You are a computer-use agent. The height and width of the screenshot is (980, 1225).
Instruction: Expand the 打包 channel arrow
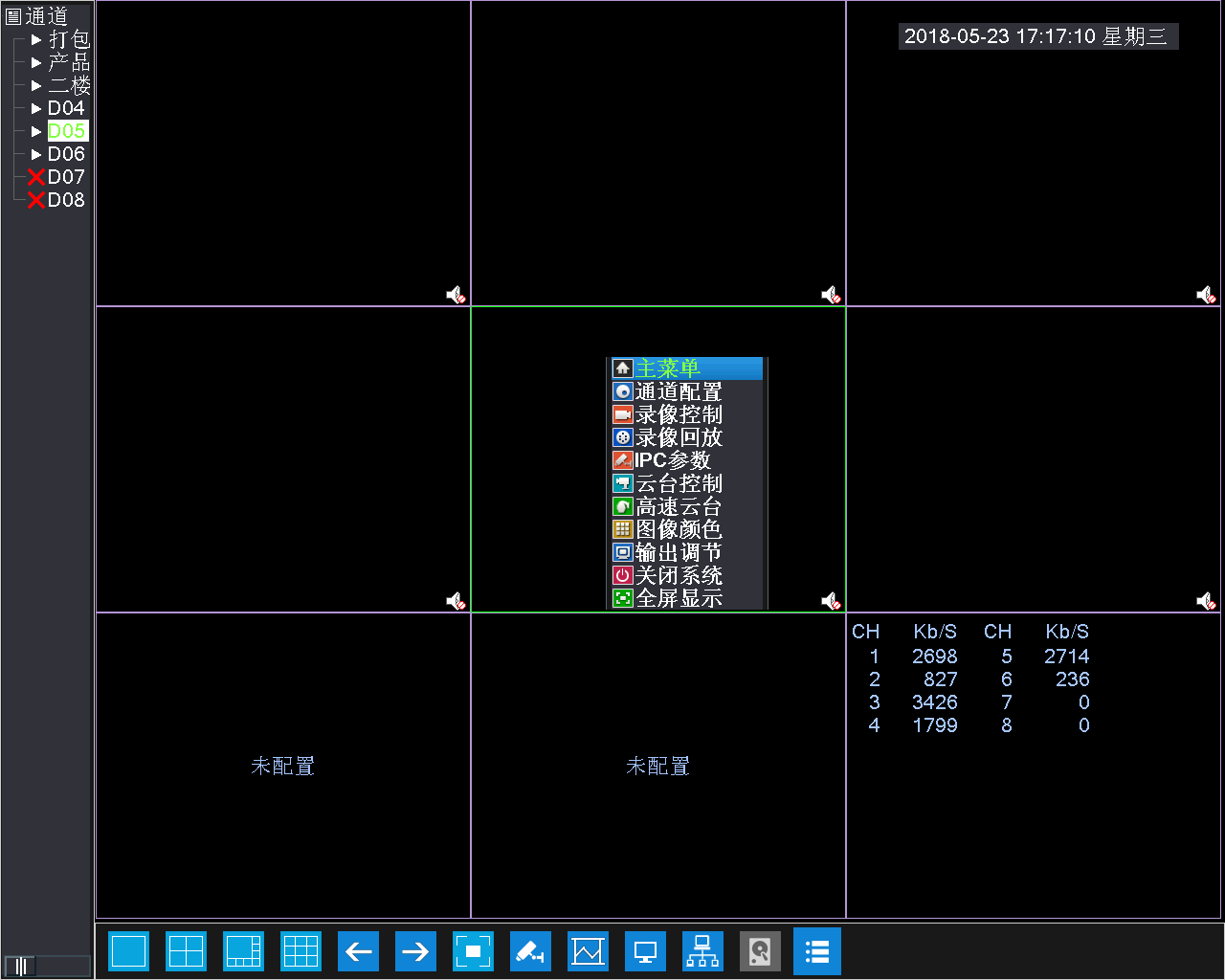click(x=36, y=39)
